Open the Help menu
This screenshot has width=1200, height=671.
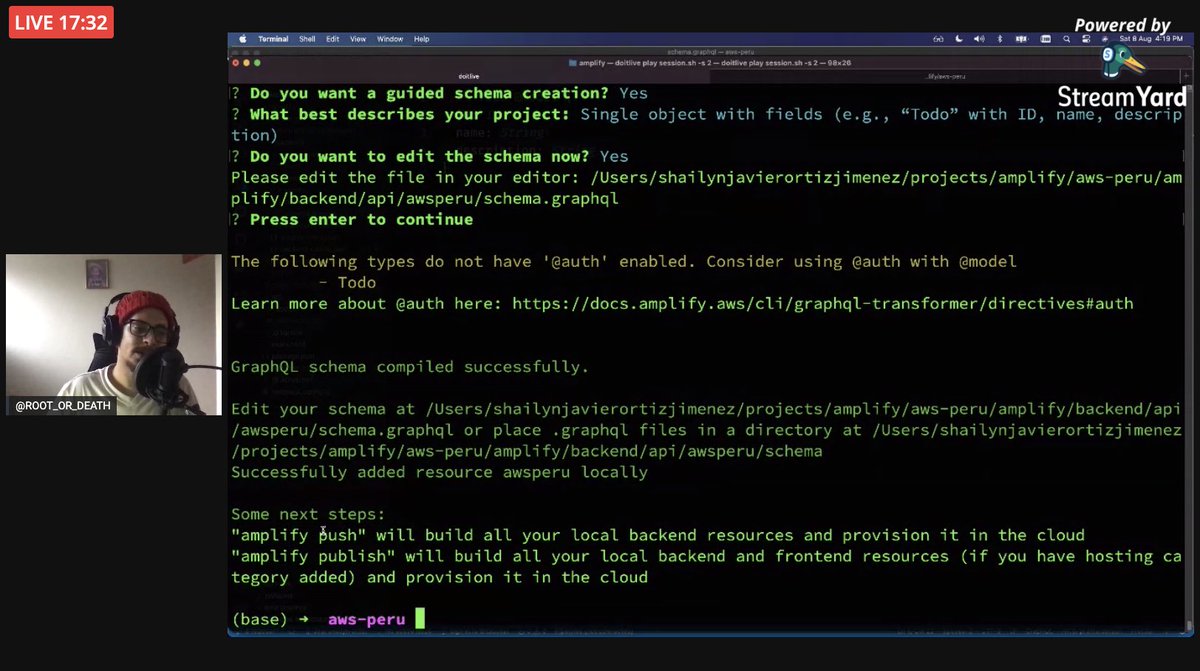point(421,39)
